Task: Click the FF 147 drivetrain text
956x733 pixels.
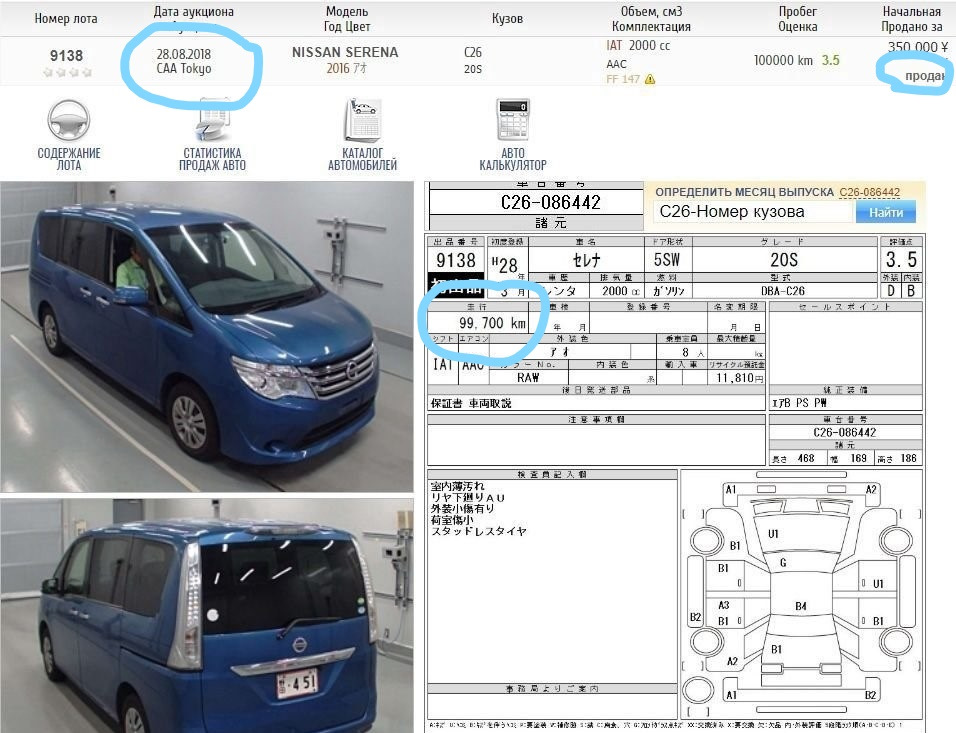Action: click(x=622, y=79)
